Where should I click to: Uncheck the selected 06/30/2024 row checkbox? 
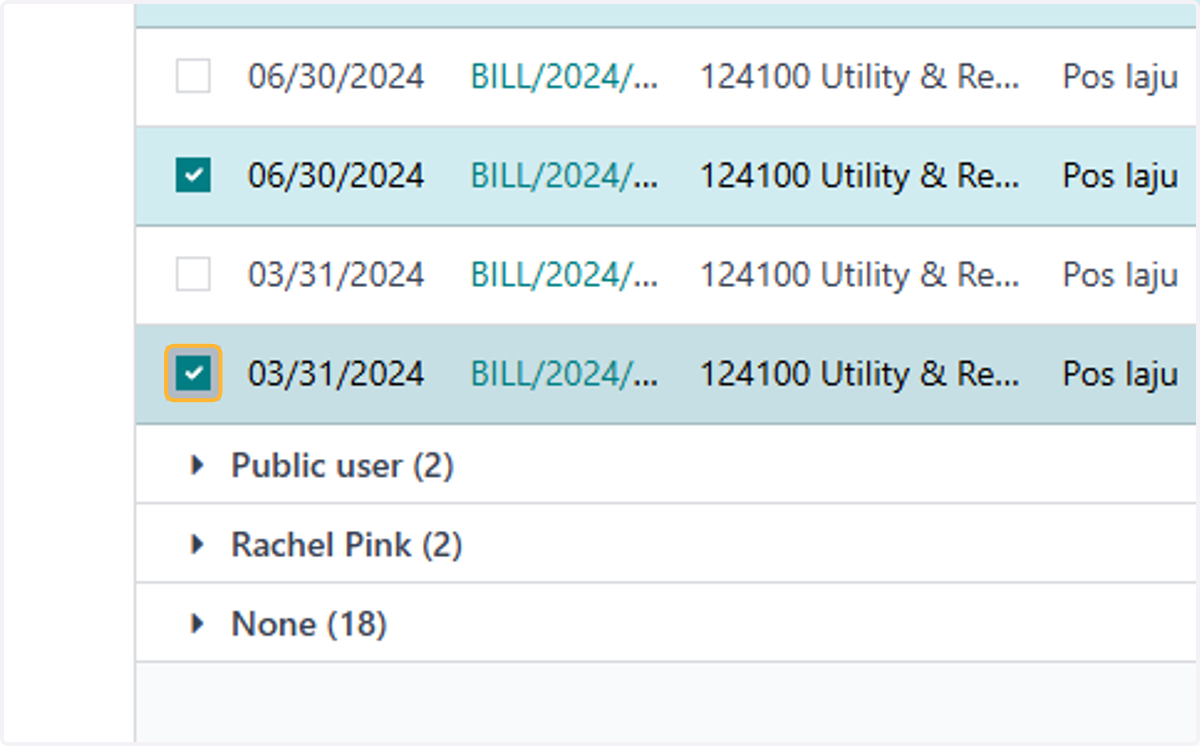[x=193, y=175]
